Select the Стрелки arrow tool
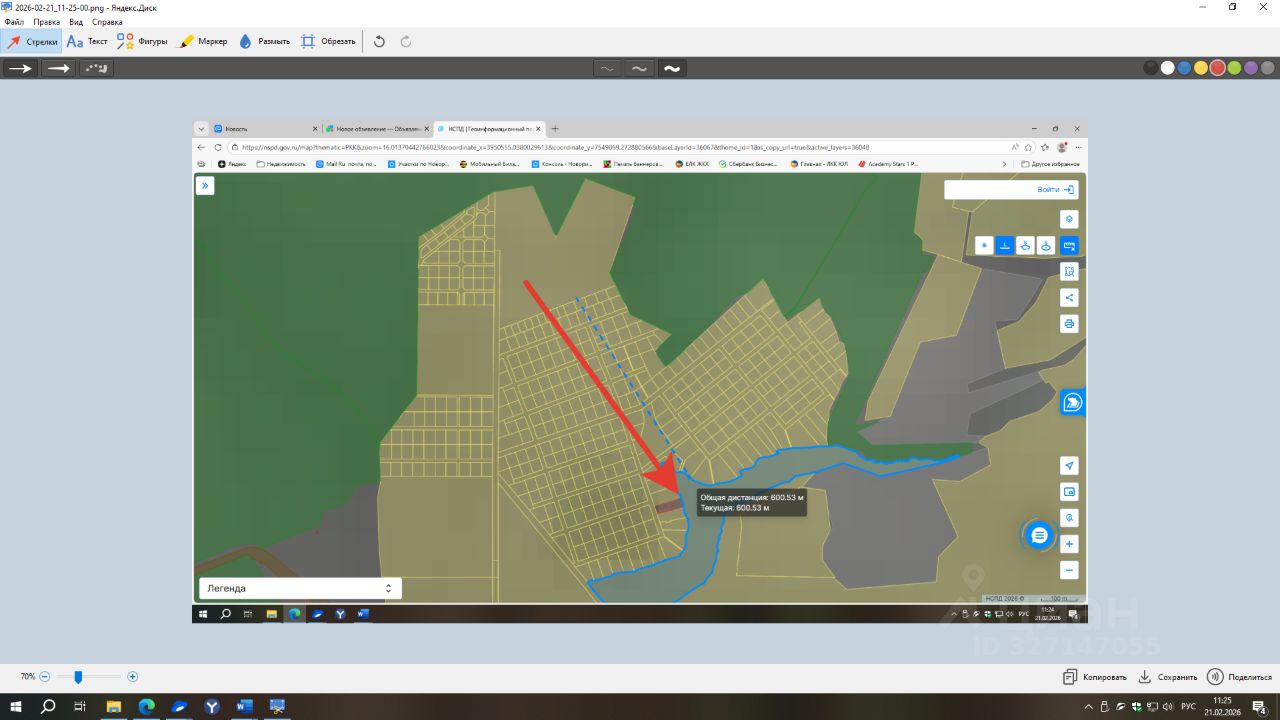Image resolution: width=1280 pixels, height=720 pixels. pos(32,41)
